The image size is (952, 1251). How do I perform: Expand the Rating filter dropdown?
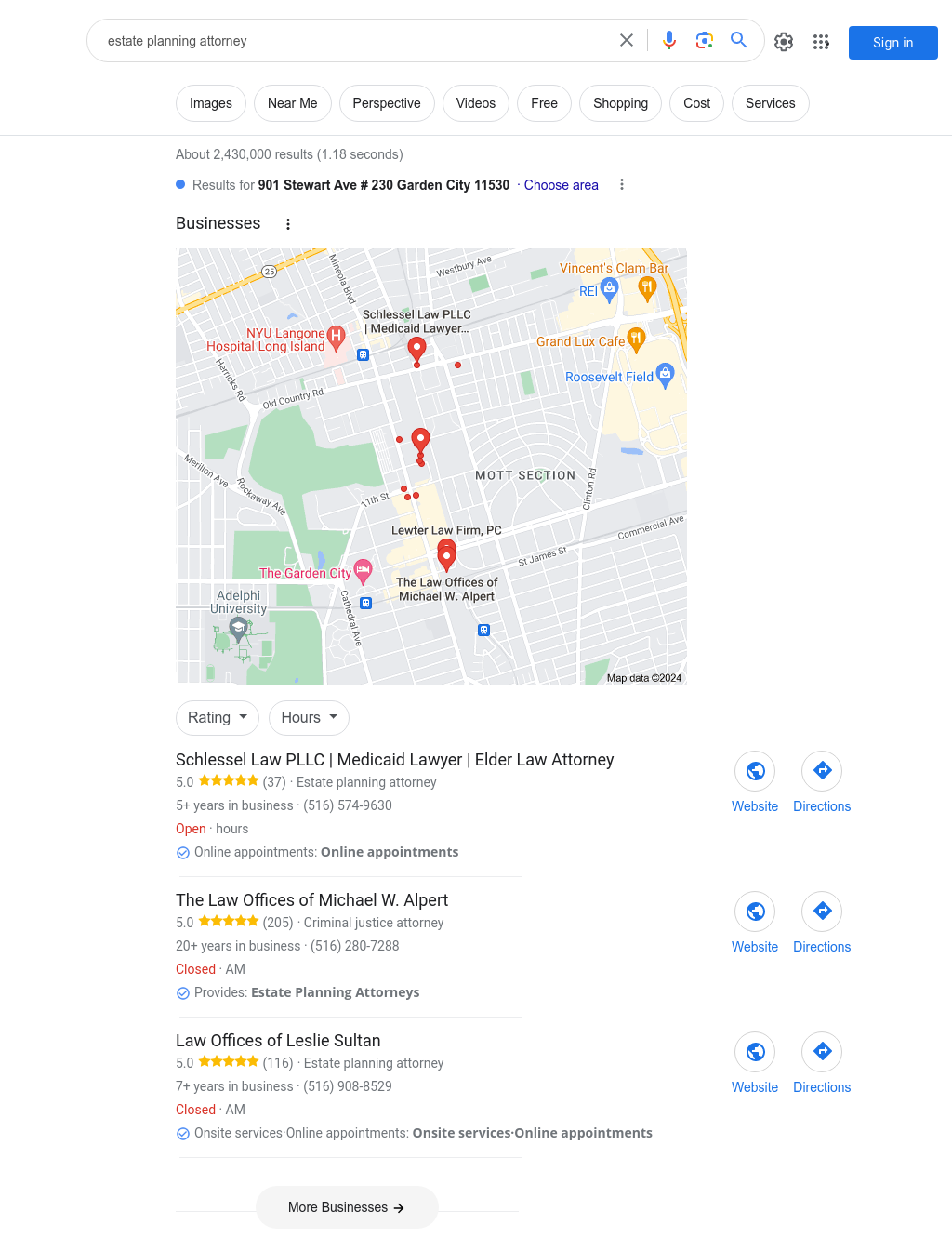pyautogui.click(x=218, y=718)
